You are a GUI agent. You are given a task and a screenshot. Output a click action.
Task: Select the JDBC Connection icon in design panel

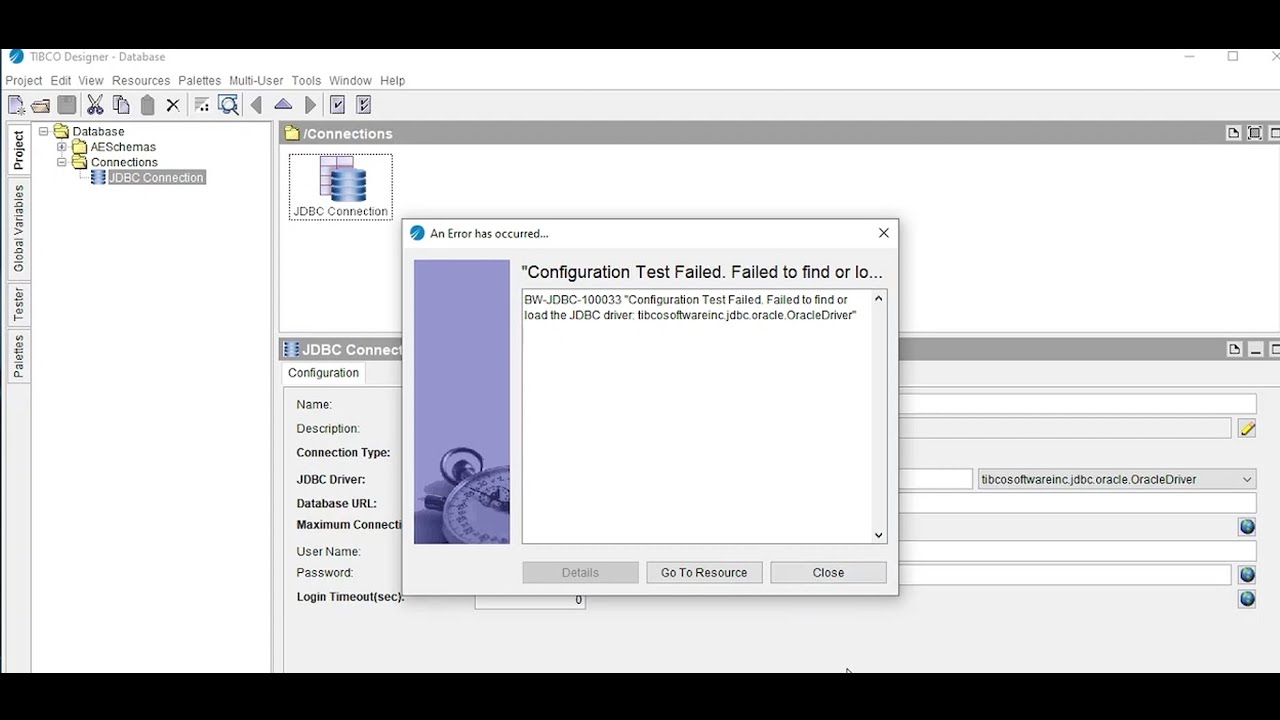click(341, 187)
